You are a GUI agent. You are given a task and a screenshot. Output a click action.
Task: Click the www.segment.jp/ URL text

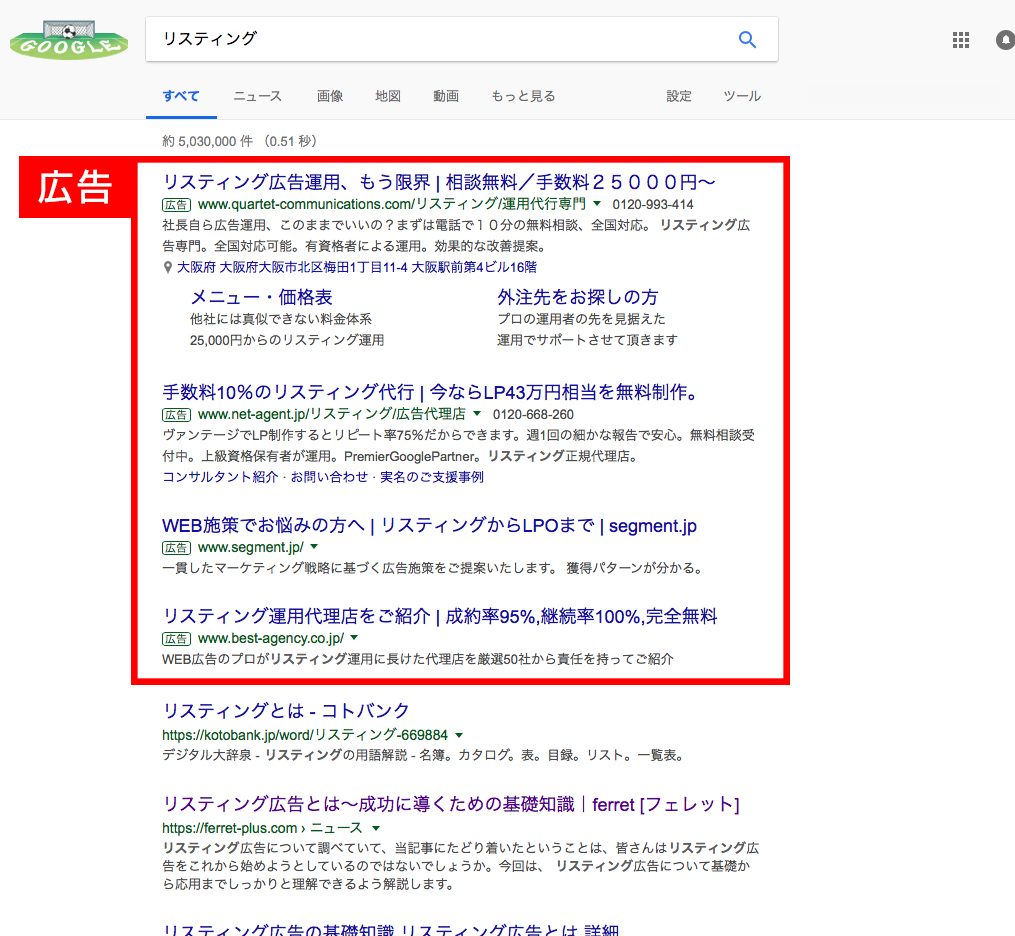point(251,548)
